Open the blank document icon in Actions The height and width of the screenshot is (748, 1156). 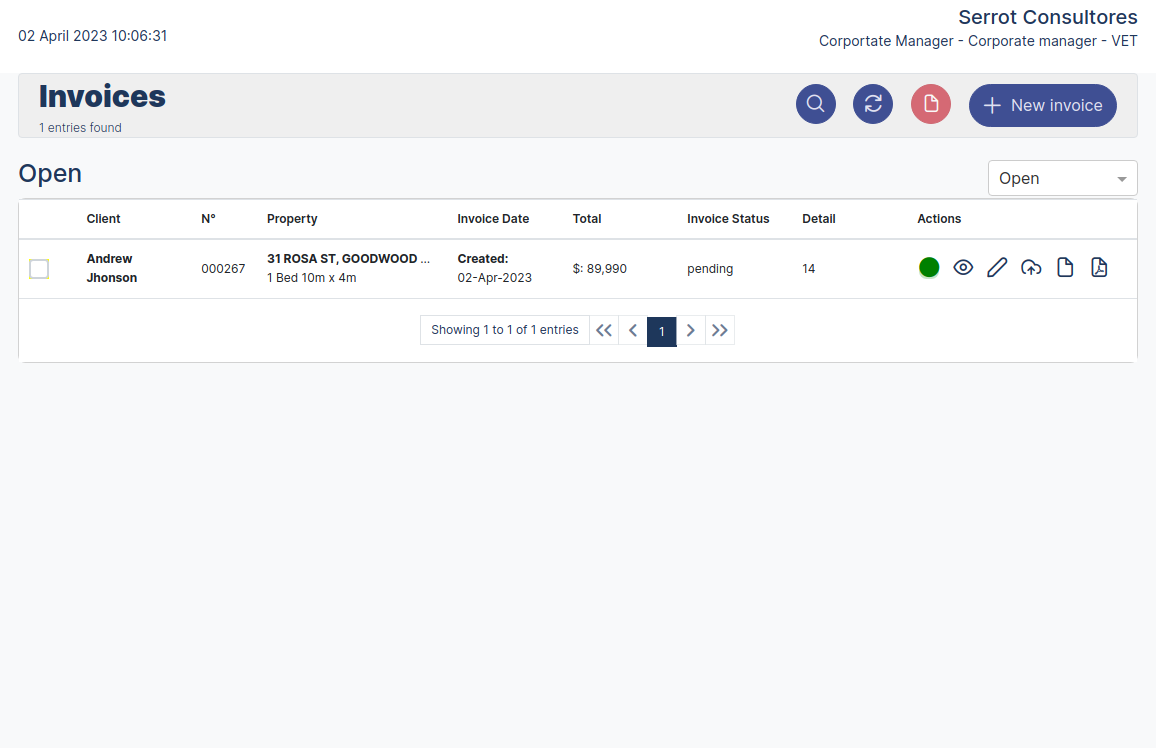pos(1065,267)
